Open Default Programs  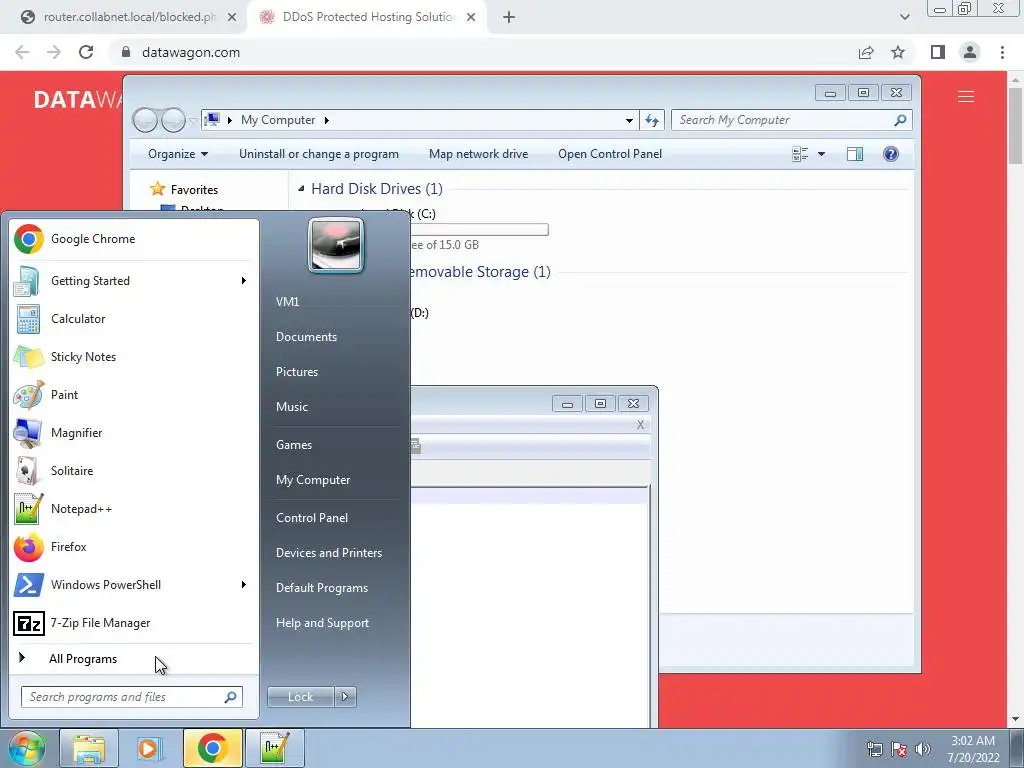322,588
